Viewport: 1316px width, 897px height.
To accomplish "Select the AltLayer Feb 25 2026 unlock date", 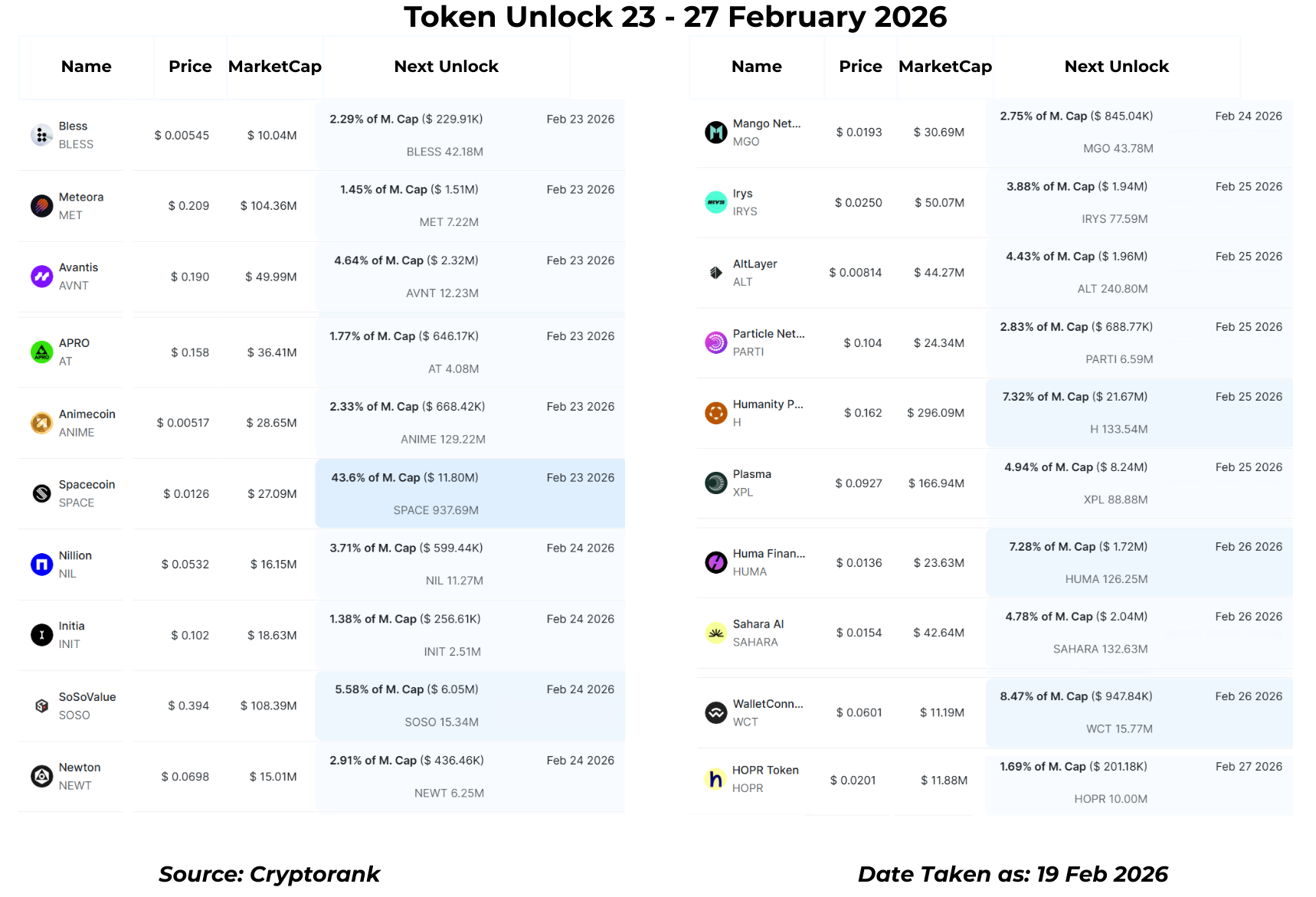I will (1248, 257).
